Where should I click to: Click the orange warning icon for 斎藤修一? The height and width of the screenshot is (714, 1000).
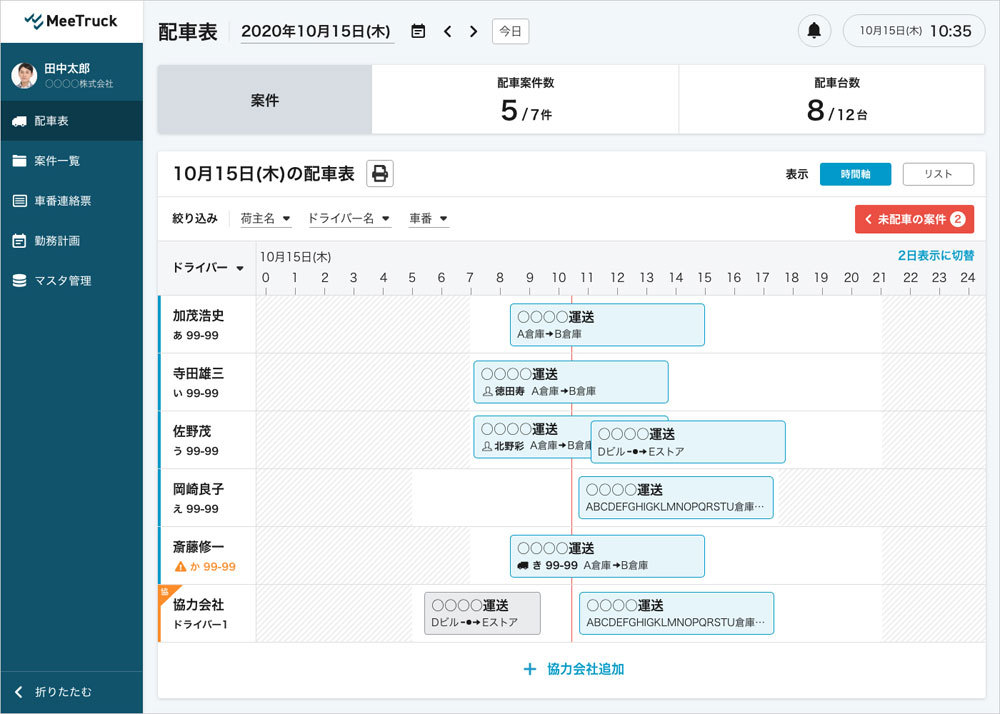(180, 566)
